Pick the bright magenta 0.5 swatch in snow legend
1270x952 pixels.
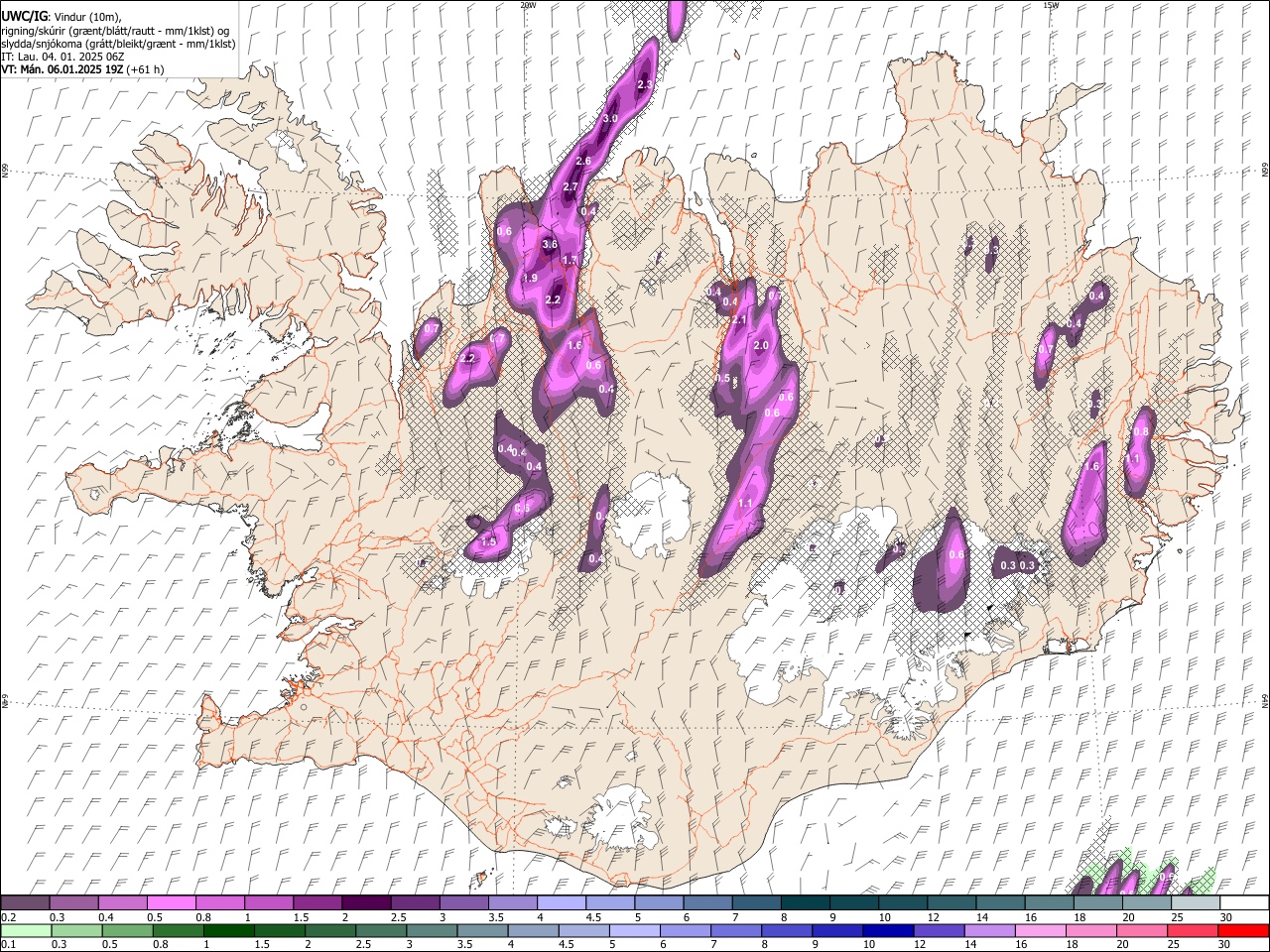click(x=172, y=903)
